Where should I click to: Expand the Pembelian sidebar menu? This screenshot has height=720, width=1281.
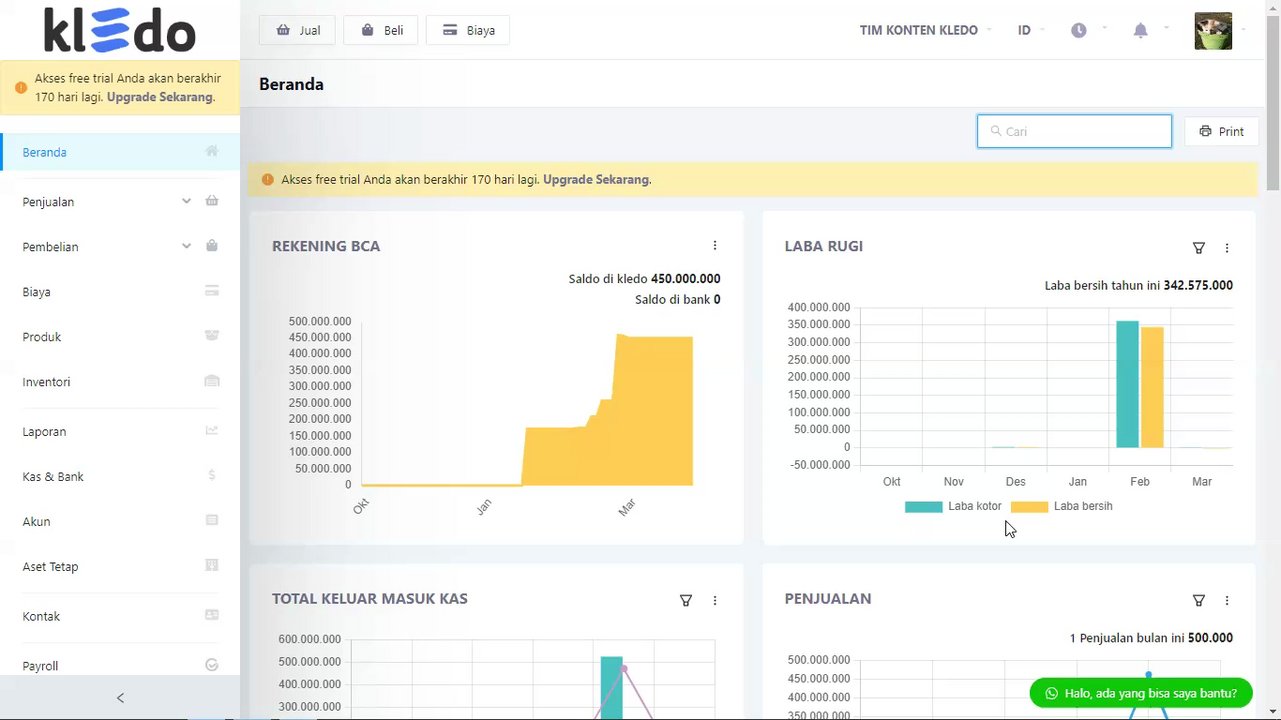[x=120, y=247]
